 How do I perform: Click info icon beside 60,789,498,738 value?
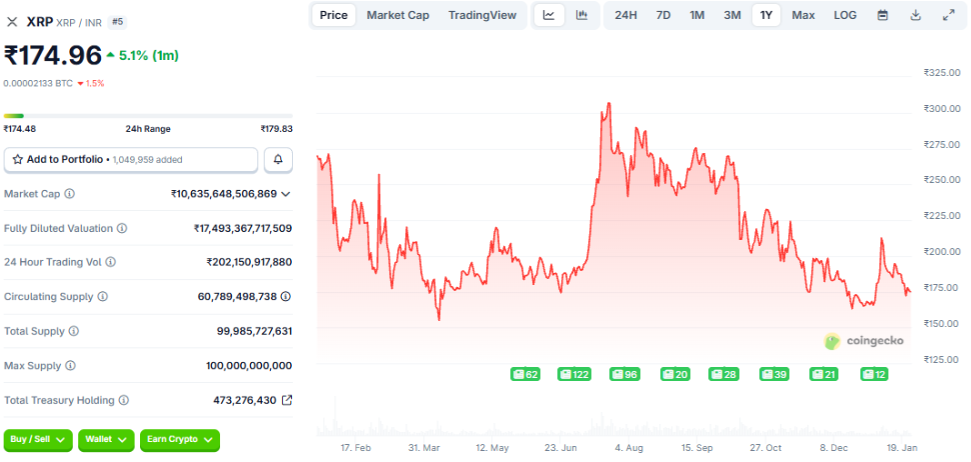point(285,297)
